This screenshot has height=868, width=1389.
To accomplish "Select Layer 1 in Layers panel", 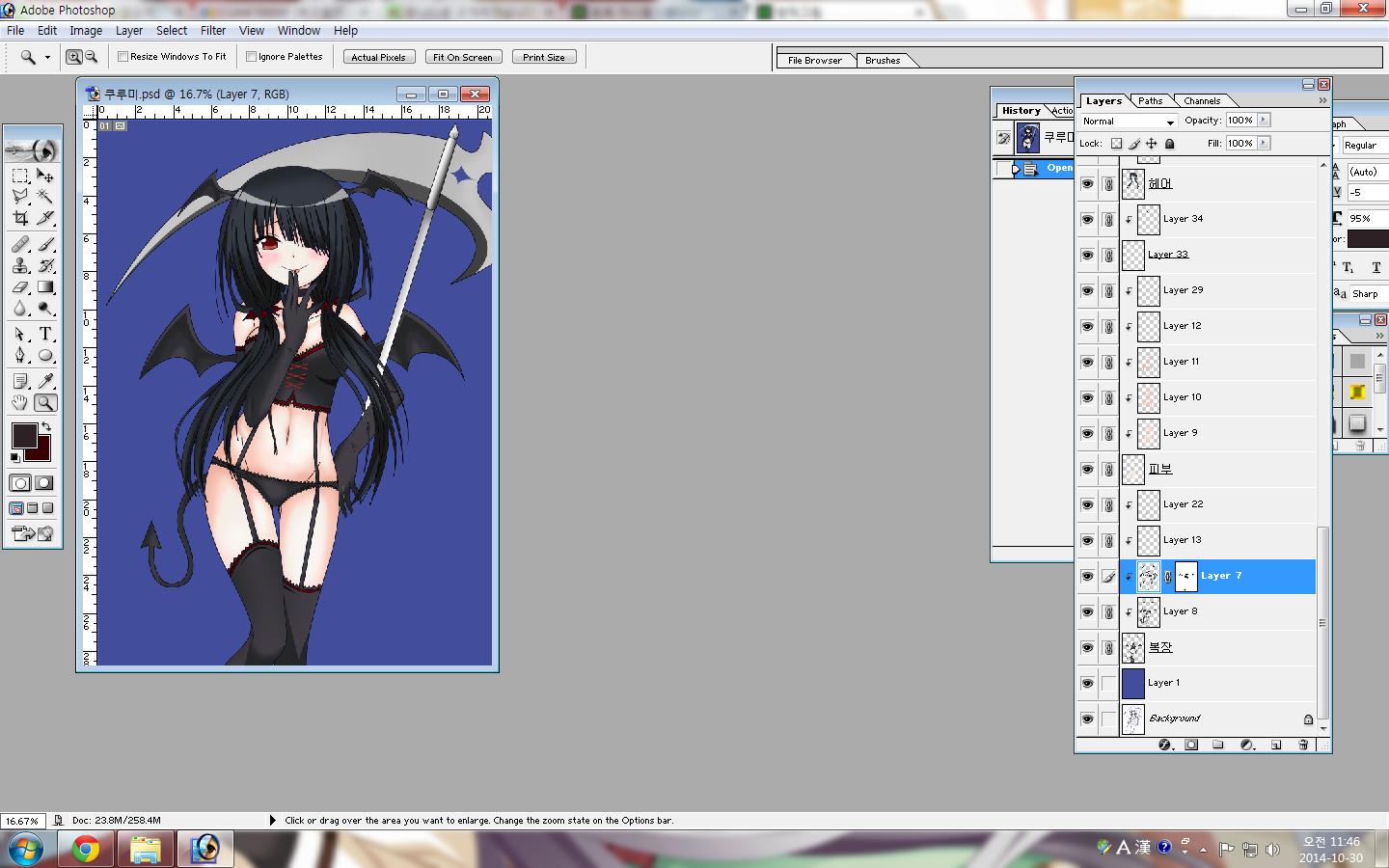I will tap(1215, 683).
